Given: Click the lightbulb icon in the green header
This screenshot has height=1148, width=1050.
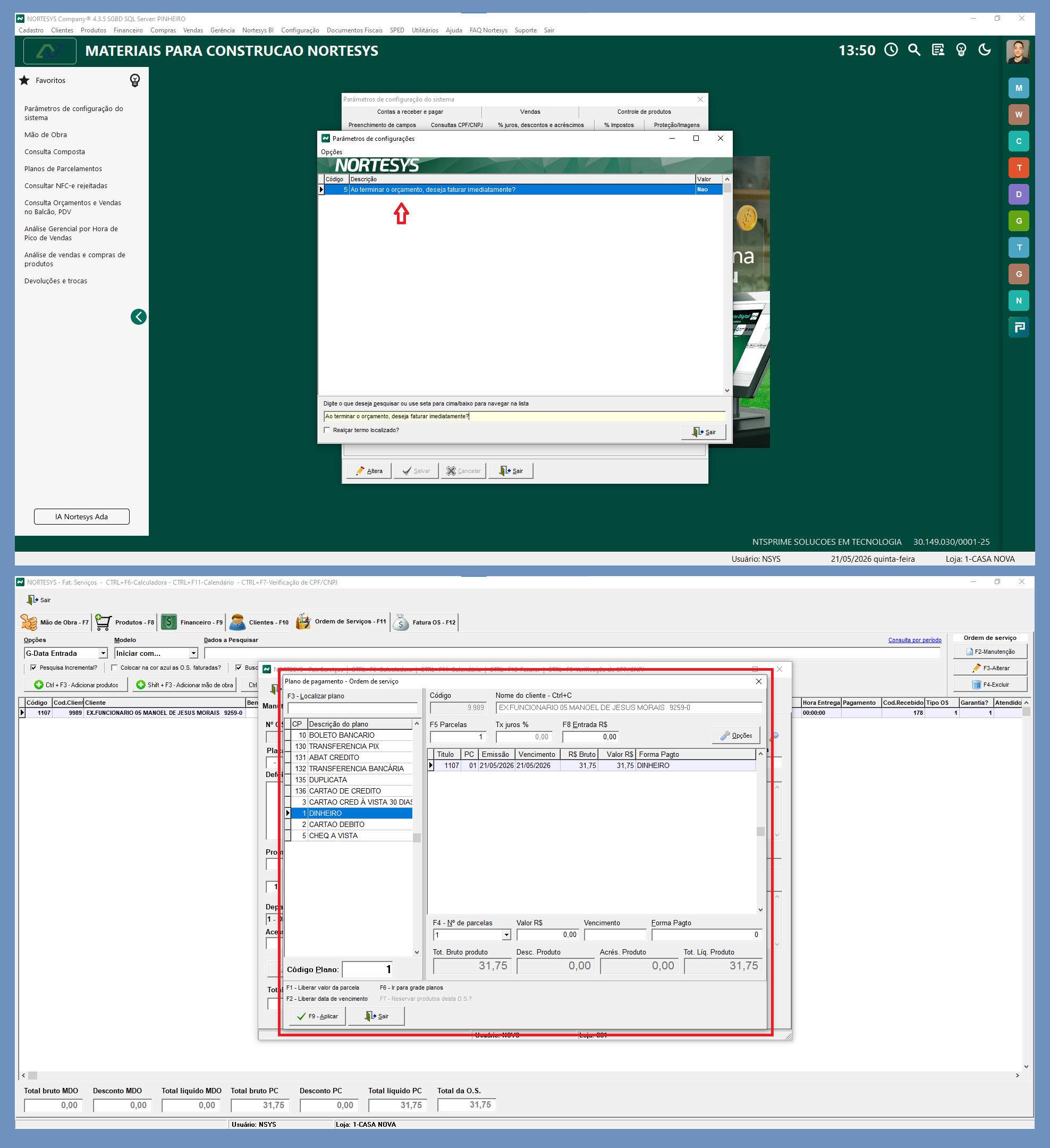Looking at the screenshot, I should point(961,50).
